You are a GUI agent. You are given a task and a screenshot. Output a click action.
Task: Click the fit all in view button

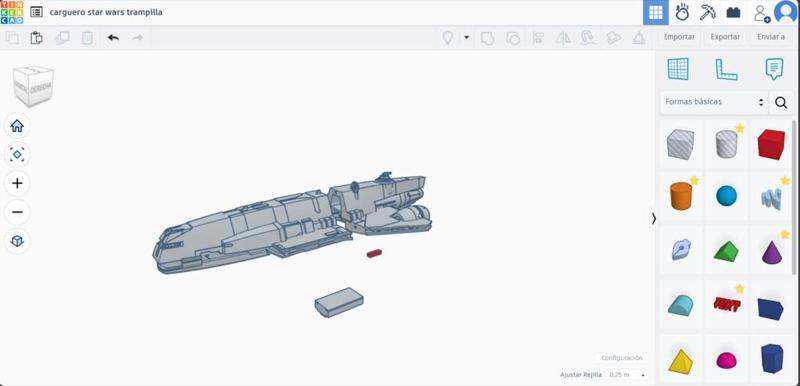[x=17, y=155]
